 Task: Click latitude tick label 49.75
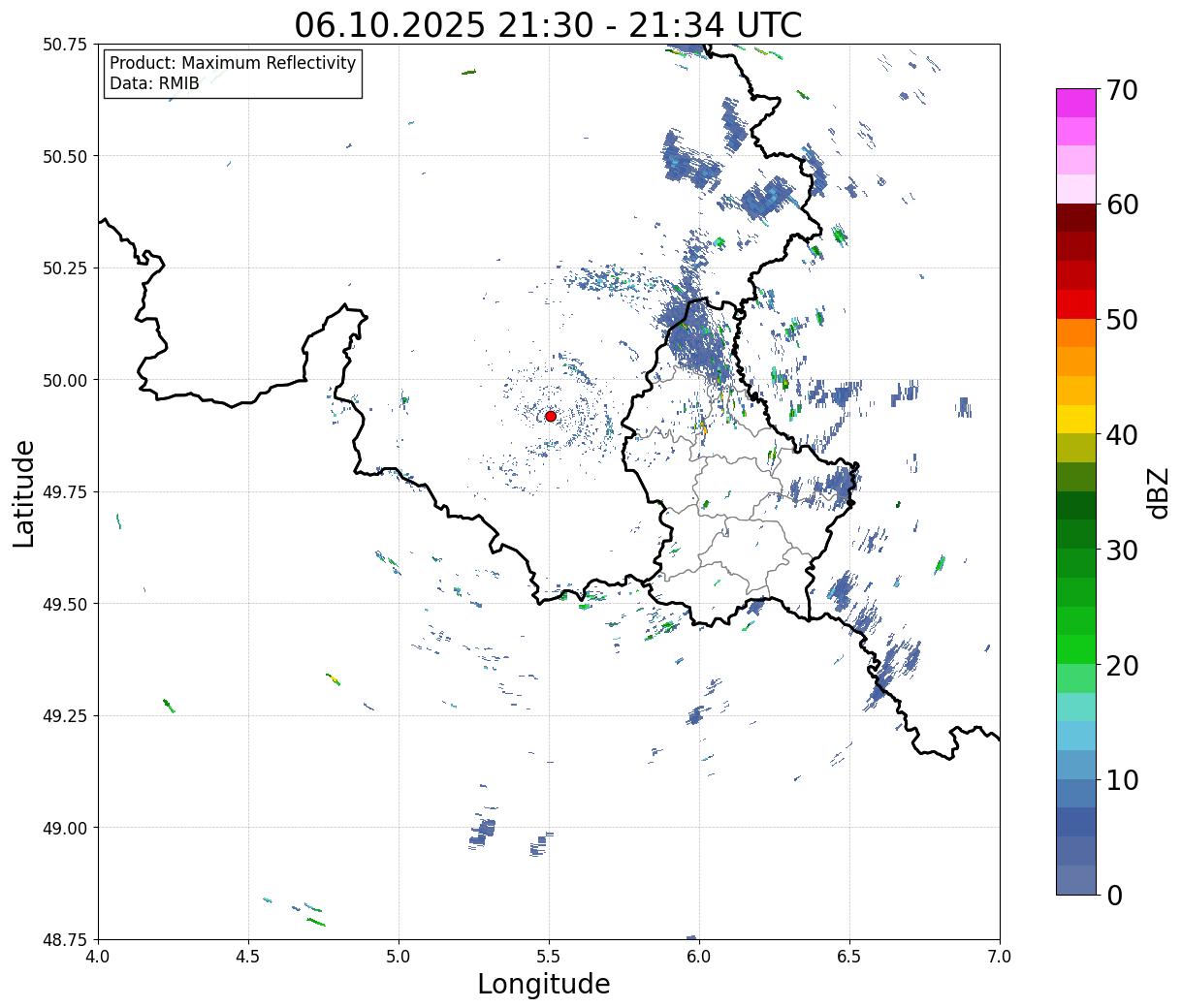click(x=65, y=491)
